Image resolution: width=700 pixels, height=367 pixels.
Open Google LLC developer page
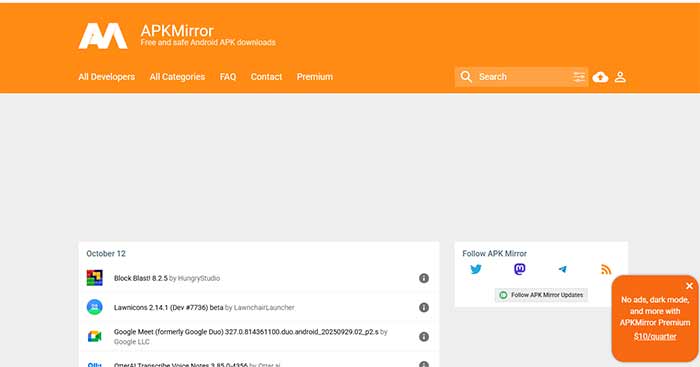pos(132,342)
